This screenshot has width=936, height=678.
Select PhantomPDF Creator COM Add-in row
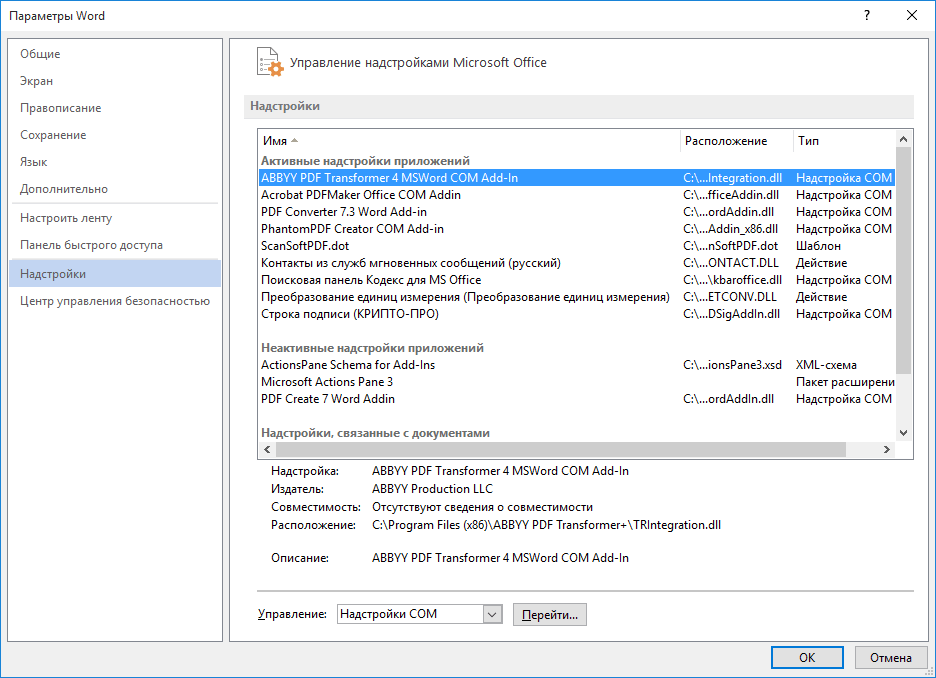[577, 229]
